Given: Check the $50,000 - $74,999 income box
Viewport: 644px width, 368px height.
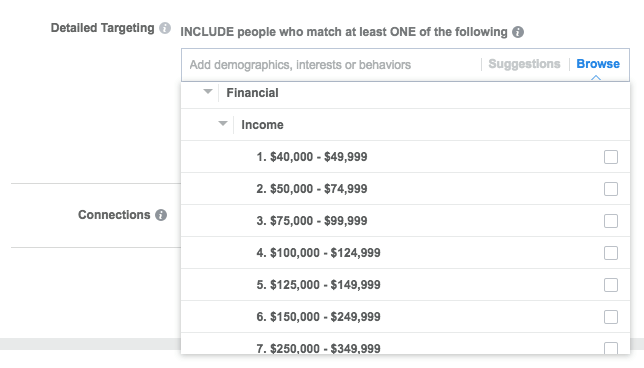Looking at the screenshot, I should (x=611, y=189).
